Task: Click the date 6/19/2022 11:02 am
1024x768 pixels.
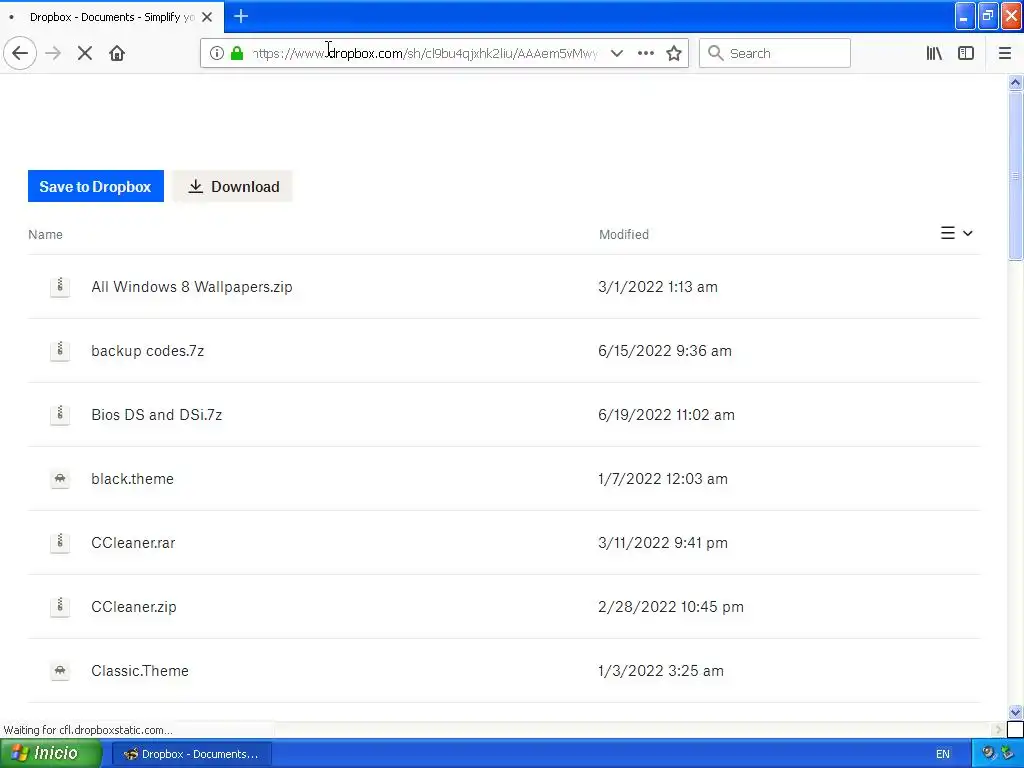Action: click(x=666, y=415)
